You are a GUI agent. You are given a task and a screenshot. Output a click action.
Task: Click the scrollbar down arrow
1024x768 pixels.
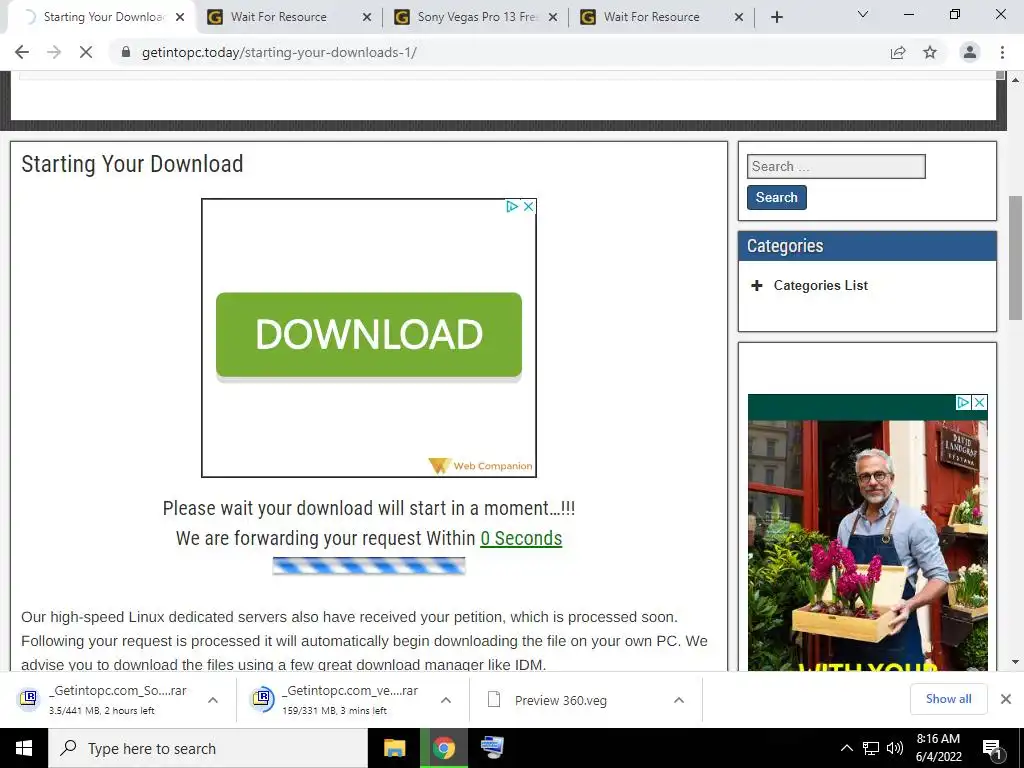coord(1016,662)
